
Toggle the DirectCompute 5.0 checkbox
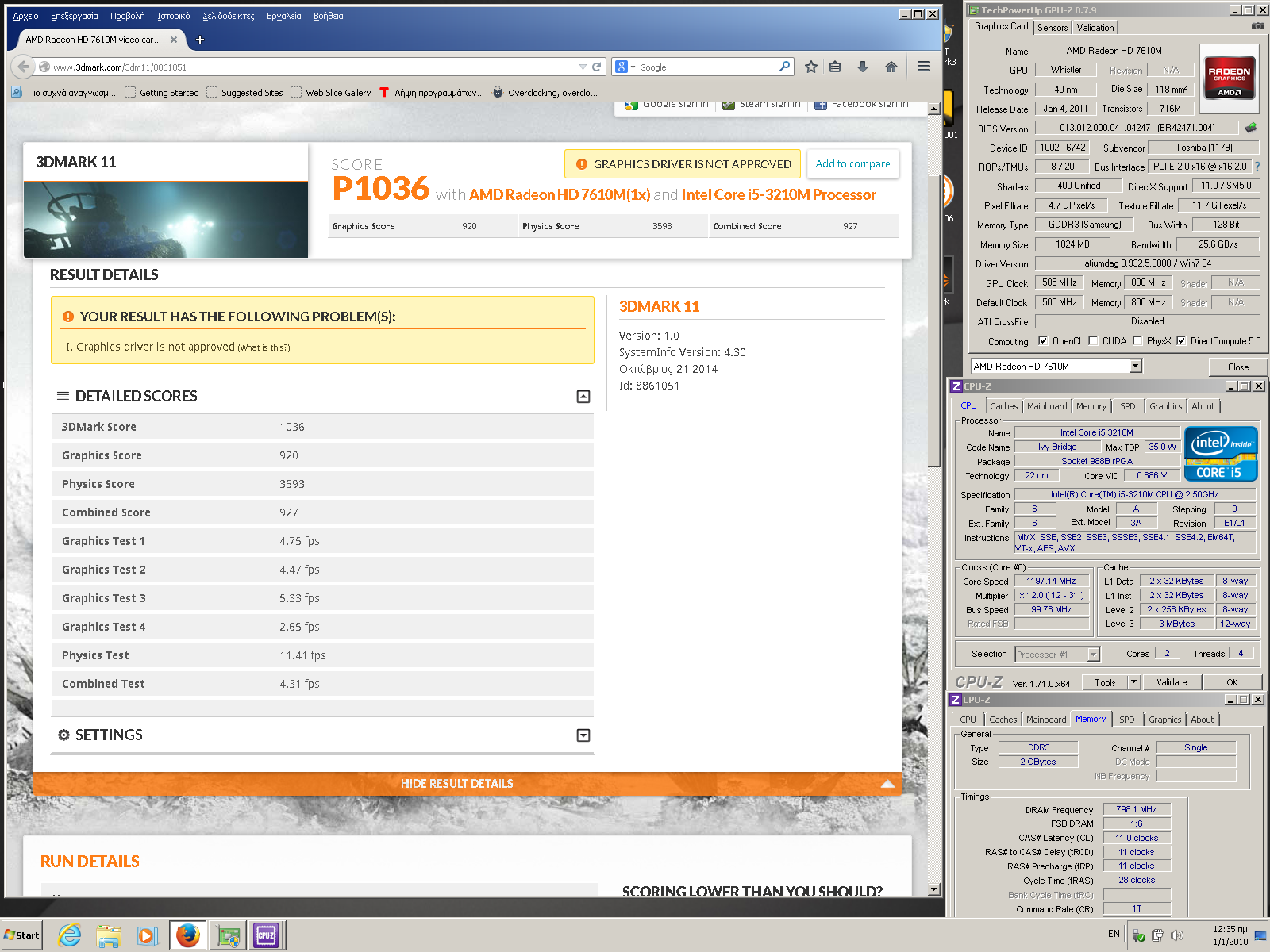coord(1181,341)
